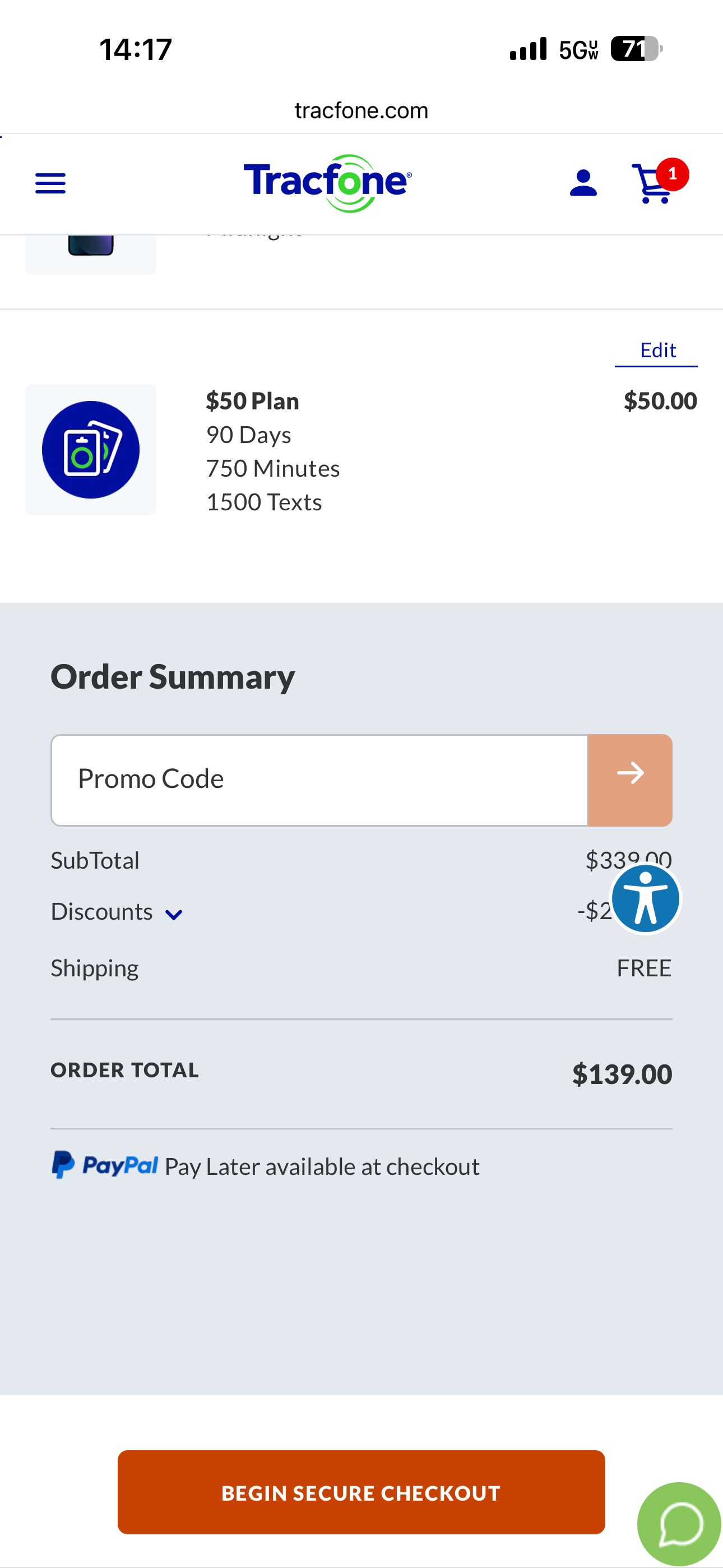Viewport: 723px width, 1568px height.
Task: Tap the $50 Plan card icon
Action: click(x=91, y=450)
